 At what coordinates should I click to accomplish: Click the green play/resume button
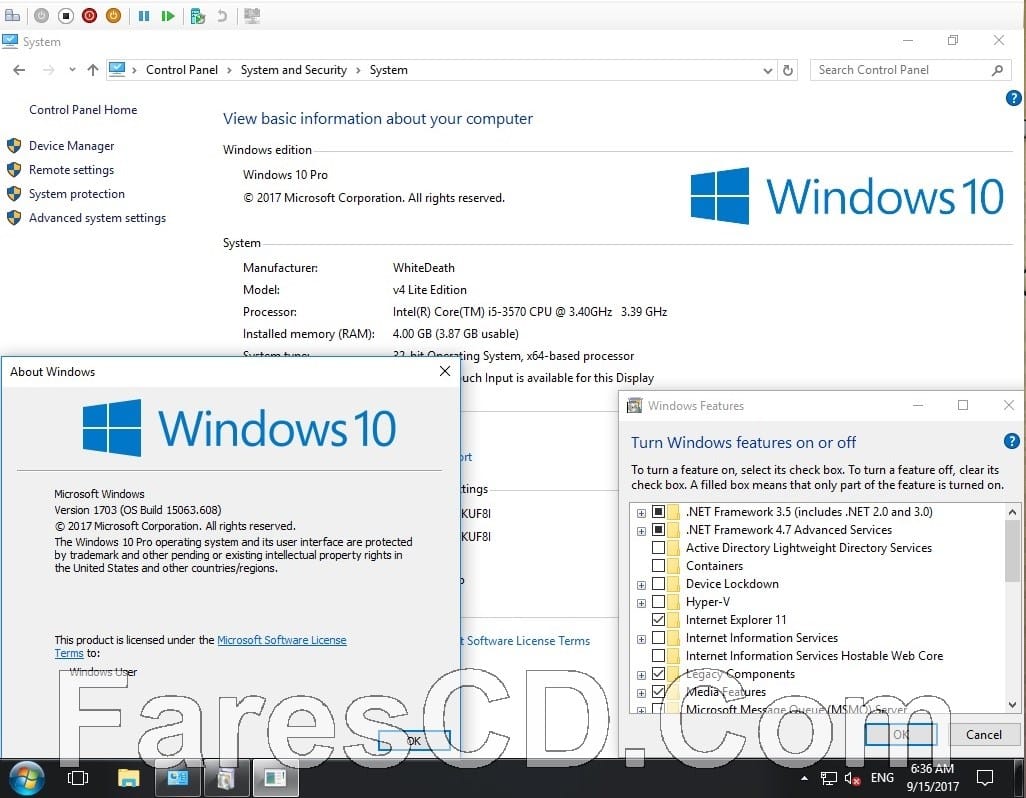(168, 16)
